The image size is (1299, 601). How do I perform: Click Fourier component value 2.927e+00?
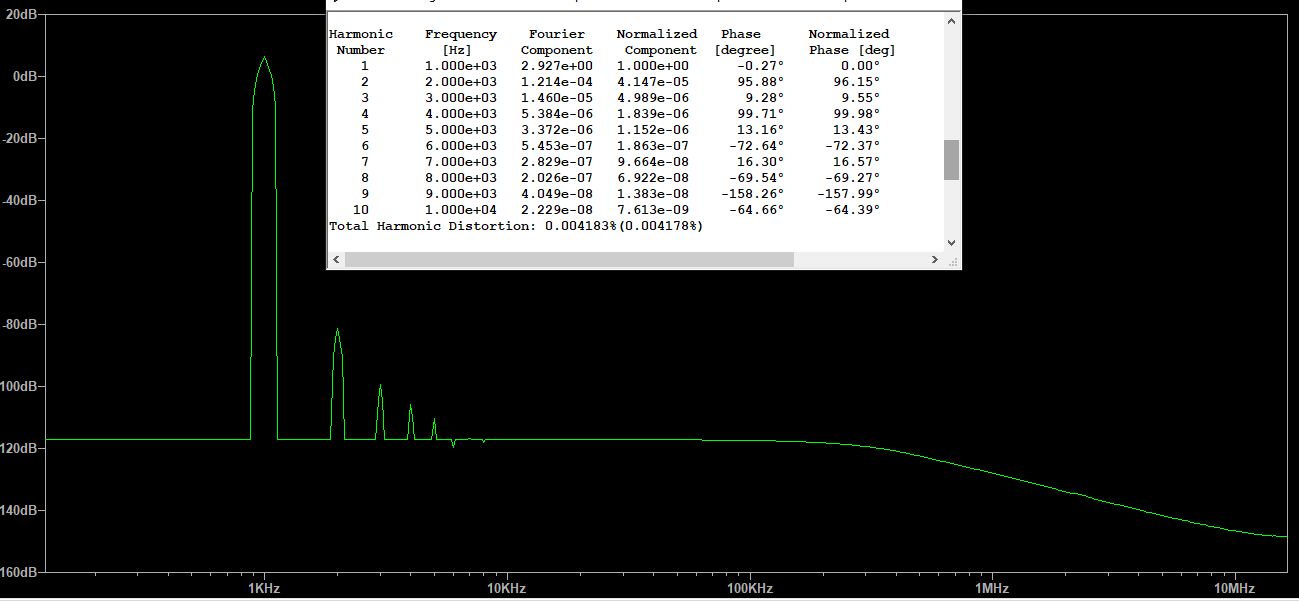[x=557, y=66]
